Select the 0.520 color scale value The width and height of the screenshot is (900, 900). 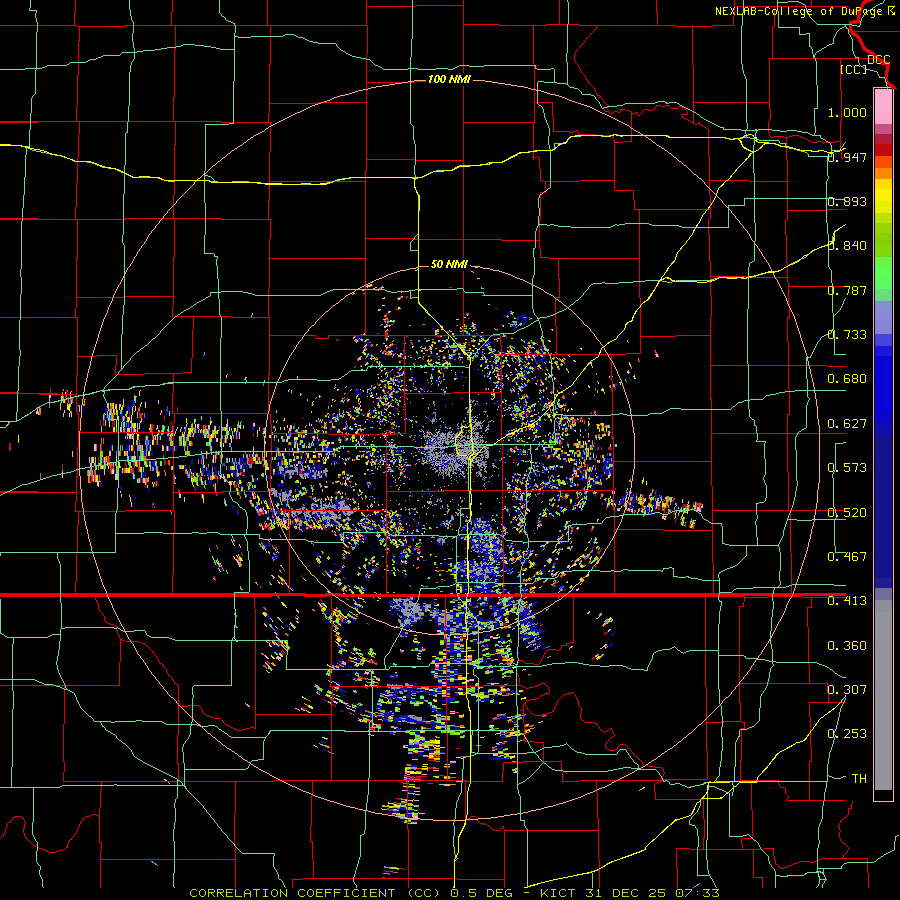847,513
